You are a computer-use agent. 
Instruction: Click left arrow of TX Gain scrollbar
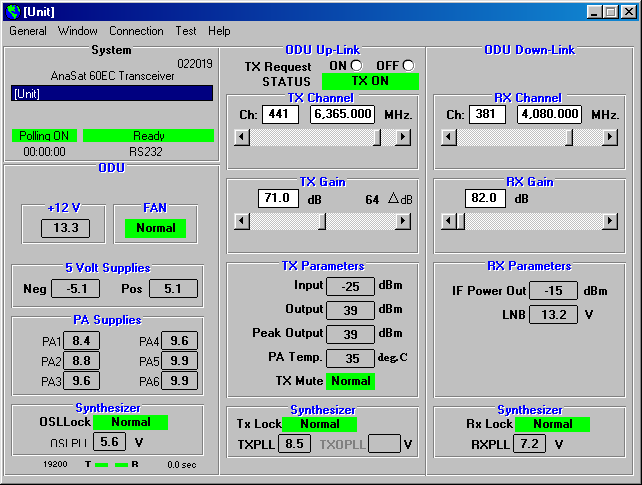click(x=240, y=221)
